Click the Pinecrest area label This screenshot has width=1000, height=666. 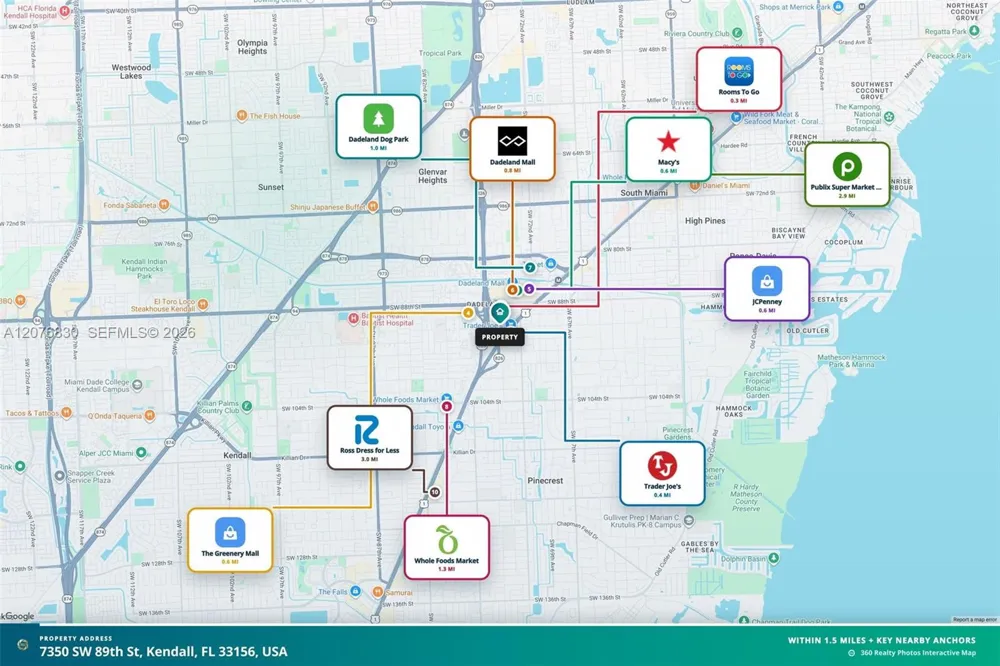click(545, 480)
